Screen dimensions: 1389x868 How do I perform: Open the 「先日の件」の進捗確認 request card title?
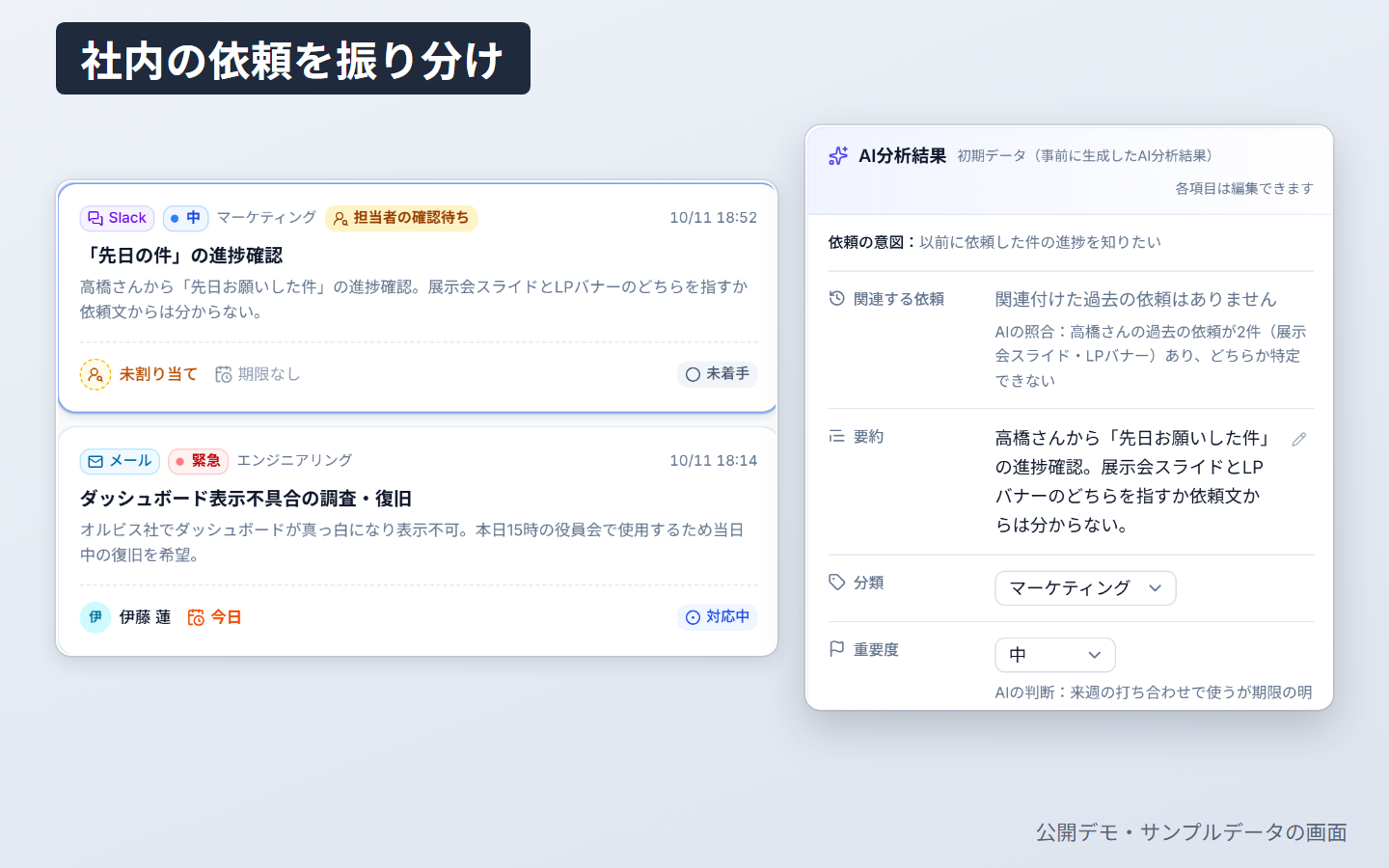tap(181, 256)
